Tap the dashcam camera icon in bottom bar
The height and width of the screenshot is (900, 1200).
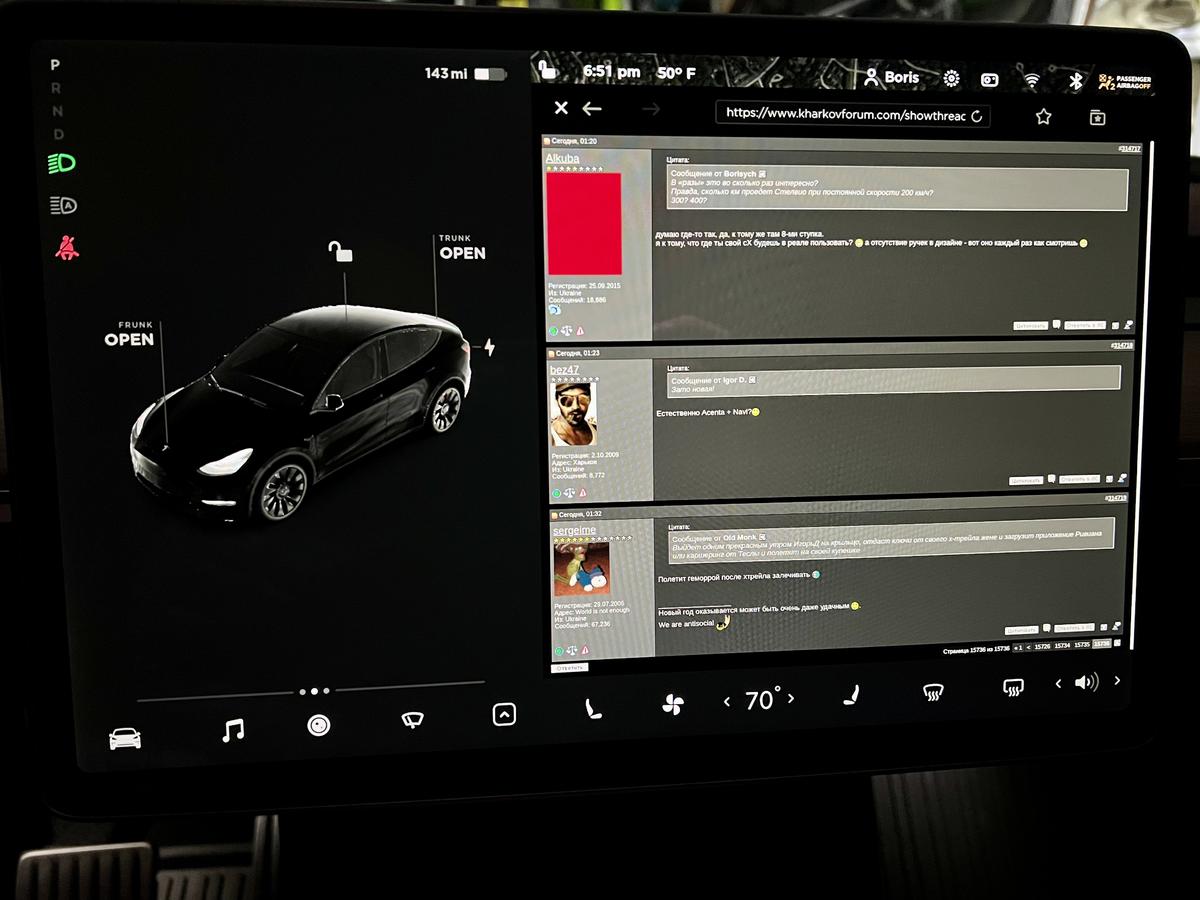pyautogui.click(x=319, y=725)
